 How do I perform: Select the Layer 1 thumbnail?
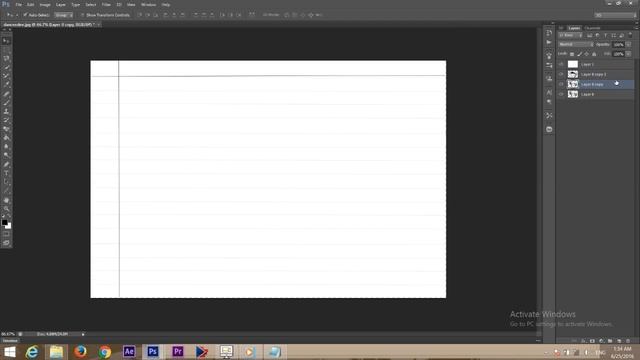click(573, 64)
